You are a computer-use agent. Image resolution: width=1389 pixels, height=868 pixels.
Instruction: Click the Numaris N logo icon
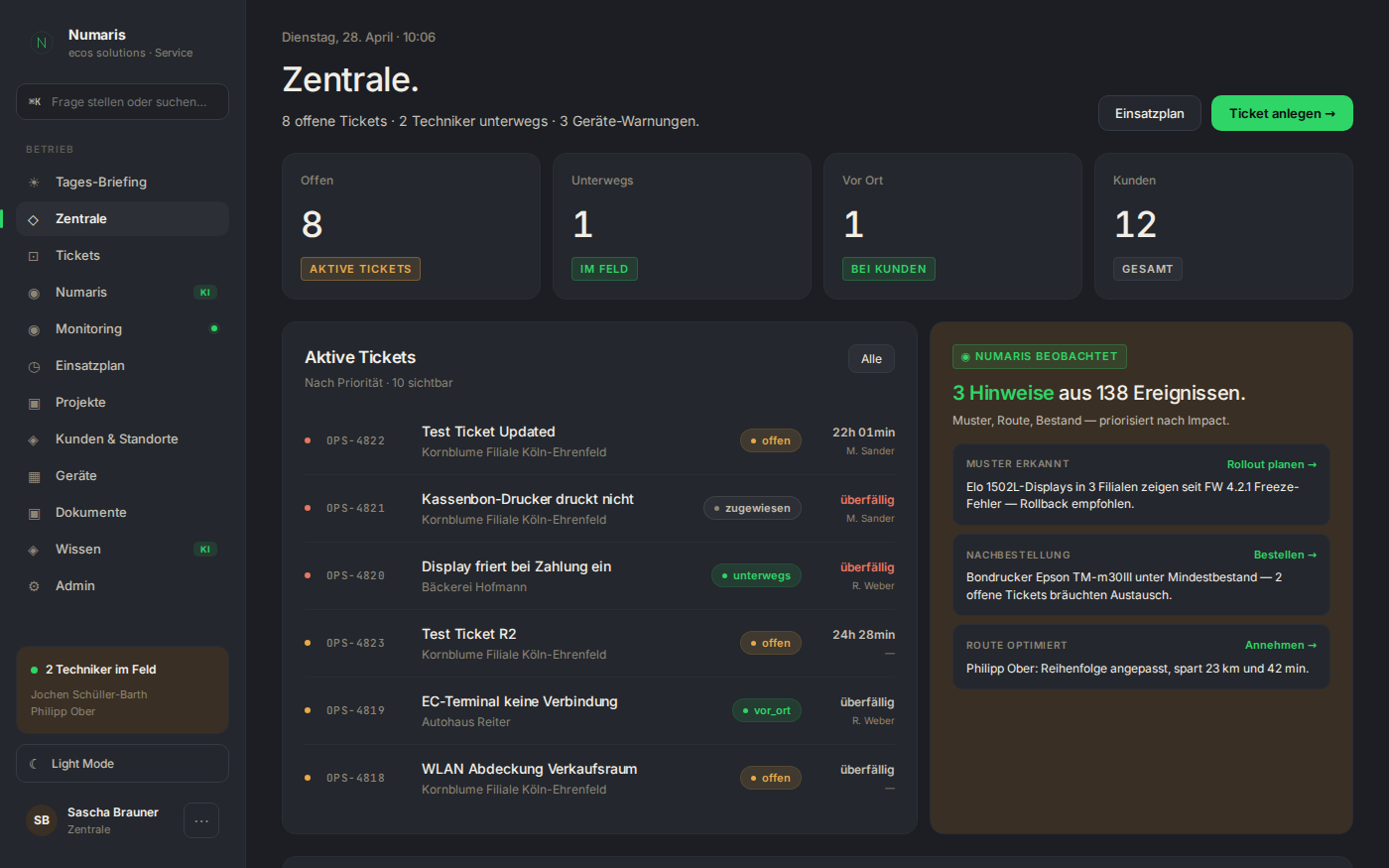[x=41, y=43]
